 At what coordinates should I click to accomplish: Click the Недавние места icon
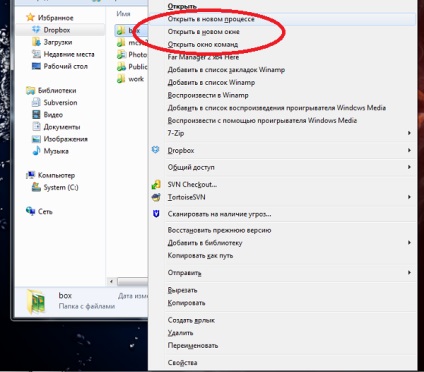pos(36,54)
